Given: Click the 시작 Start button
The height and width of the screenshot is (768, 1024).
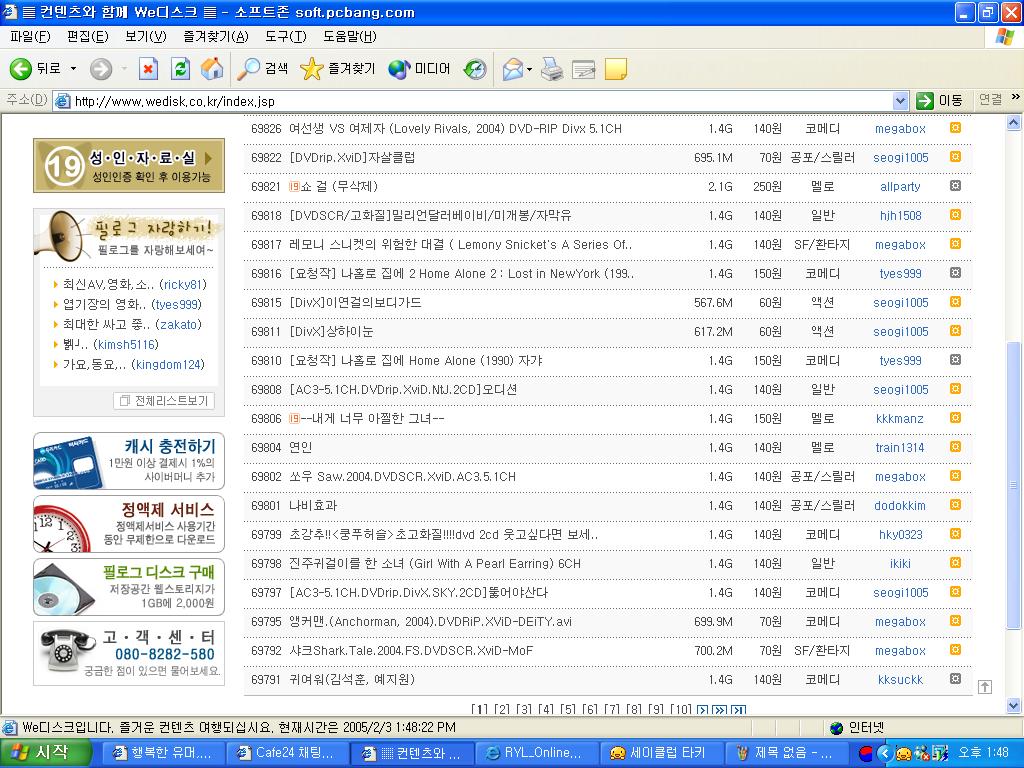Looking at the screenshot, I should 43,753.
